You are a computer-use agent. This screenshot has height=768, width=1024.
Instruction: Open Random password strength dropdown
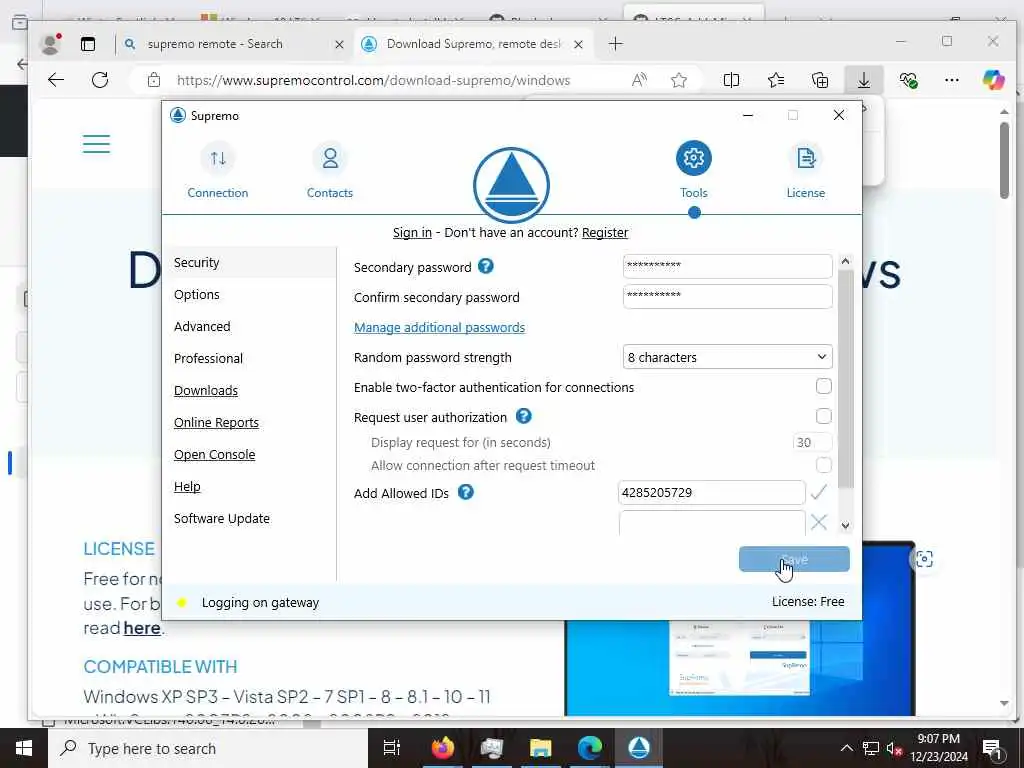pyautogui.click(x=728, y=357)
